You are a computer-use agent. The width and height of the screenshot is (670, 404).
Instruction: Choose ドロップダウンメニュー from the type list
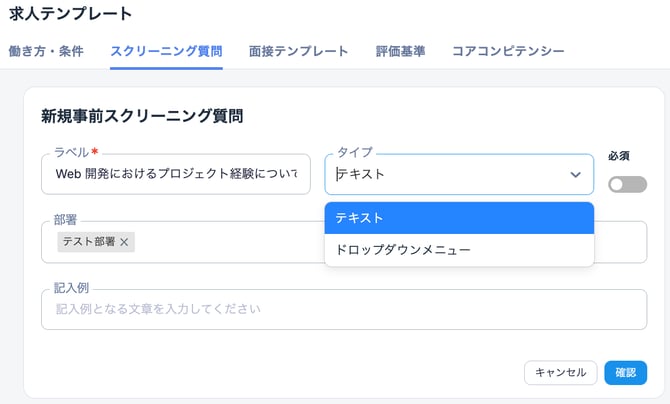click(459, 250)
